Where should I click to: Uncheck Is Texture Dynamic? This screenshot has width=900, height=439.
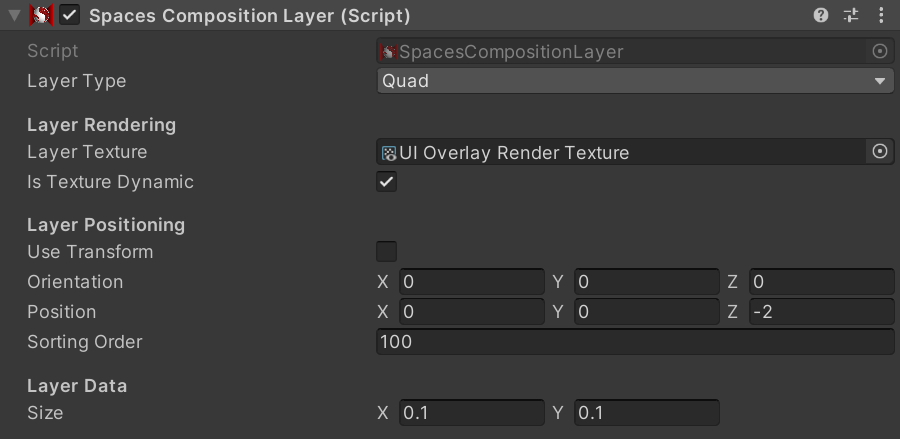pyautogui.click(x=386, y=182)
